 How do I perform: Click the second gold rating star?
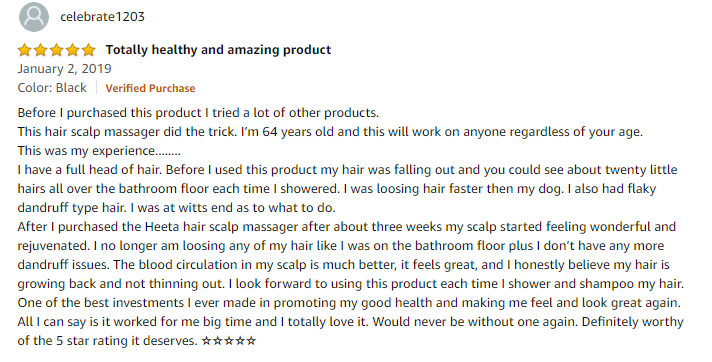click(40, 50)
